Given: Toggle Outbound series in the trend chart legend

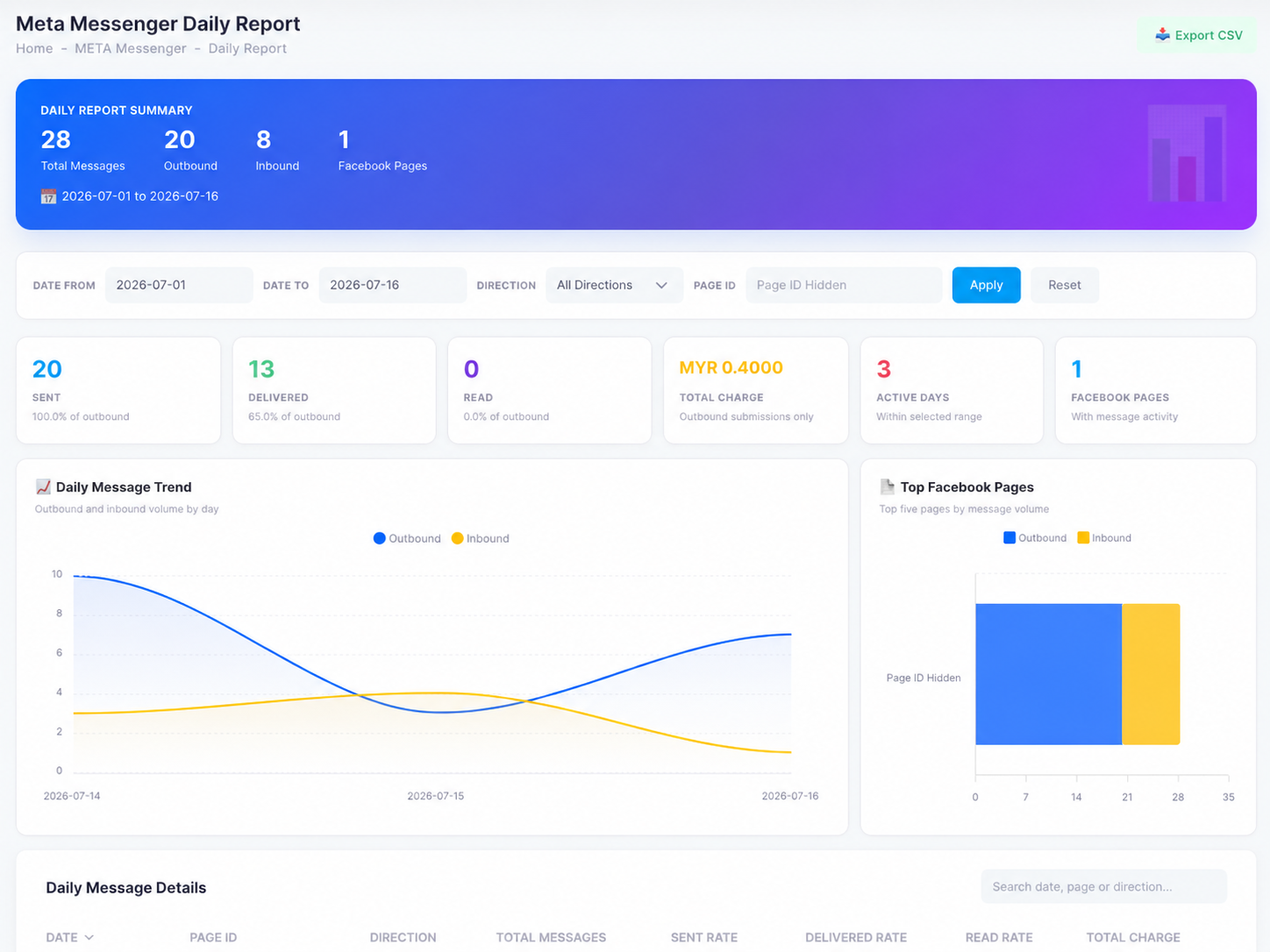Looking at the screenshot, I should 407,538.
